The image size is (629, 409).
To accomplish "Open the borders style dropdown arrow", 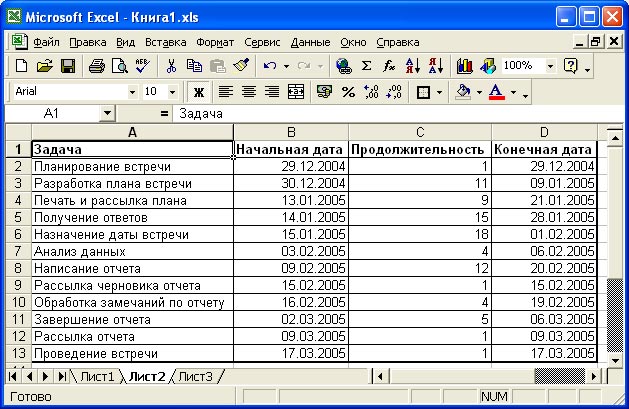I will coord(439,92).
